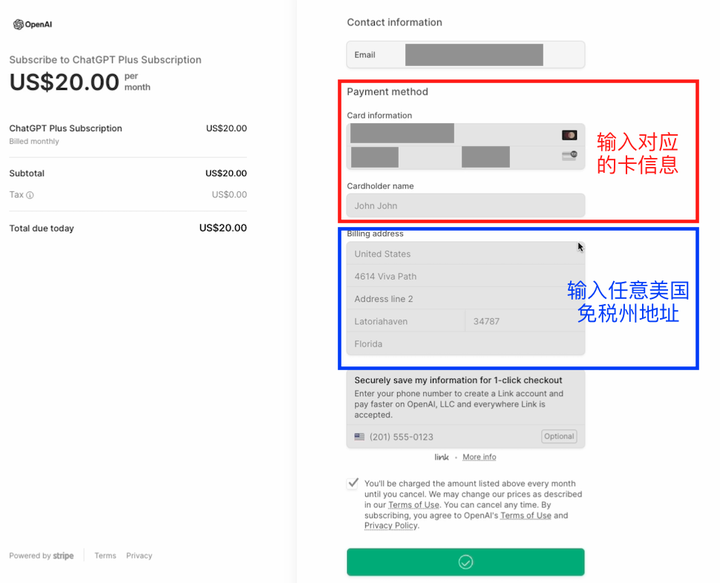
Task: Tick the subscription terms agreement checkbox
Action: (x=353, y=483)
